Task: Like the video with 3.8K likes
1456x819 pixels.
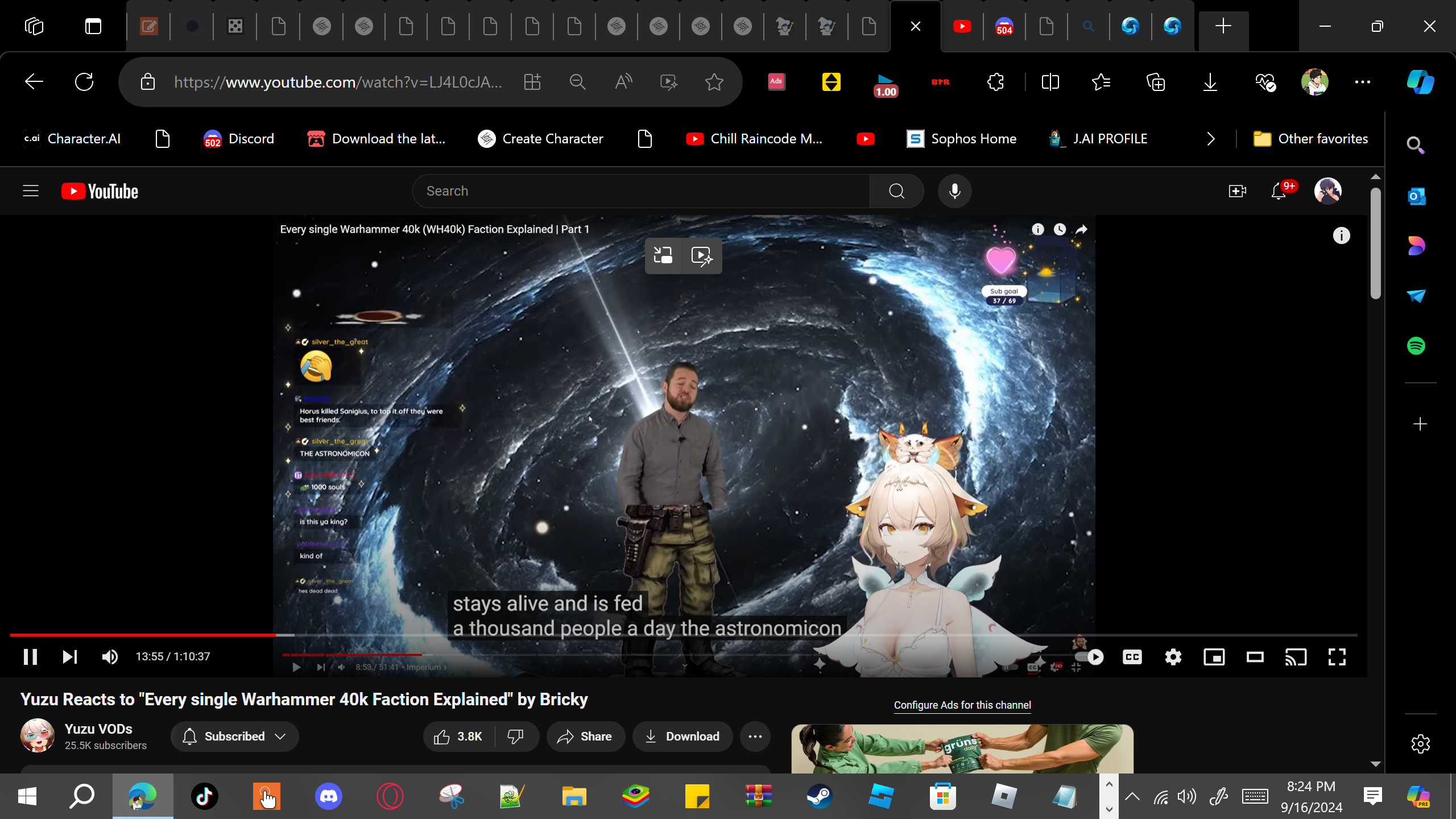Action: (x=458, y=737)
